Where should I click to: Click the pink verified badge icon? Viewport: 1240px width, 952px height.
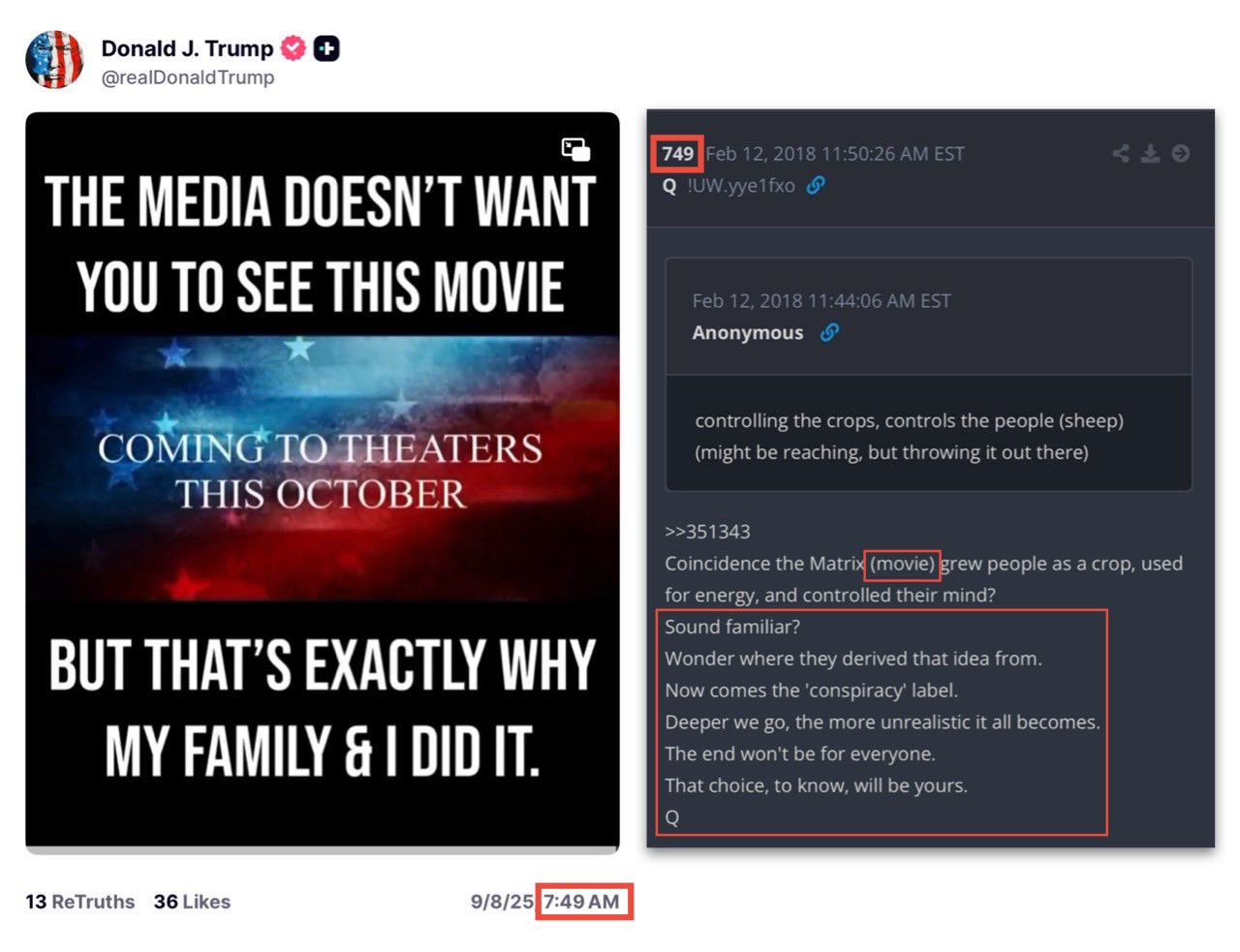tap(293, 47)
